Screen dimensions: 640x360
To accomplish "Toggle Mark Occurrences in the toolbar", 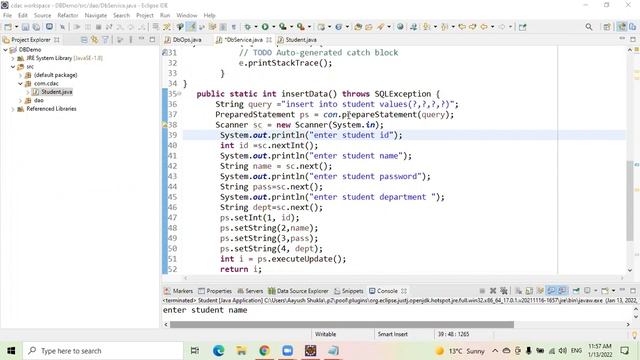I will tap(191, 27).
